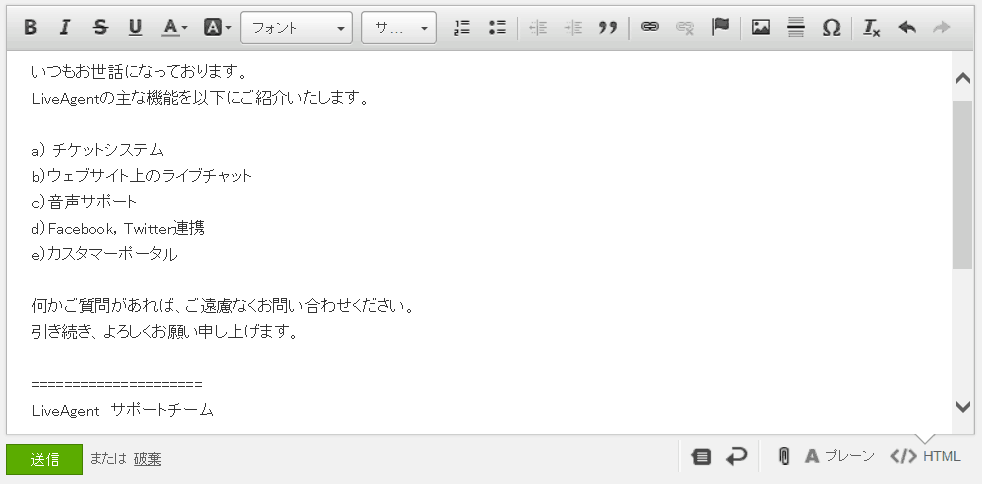Viewport: 982px width, 484px height.
Task: Undo the last edit
Action: [x=907, y=28]
